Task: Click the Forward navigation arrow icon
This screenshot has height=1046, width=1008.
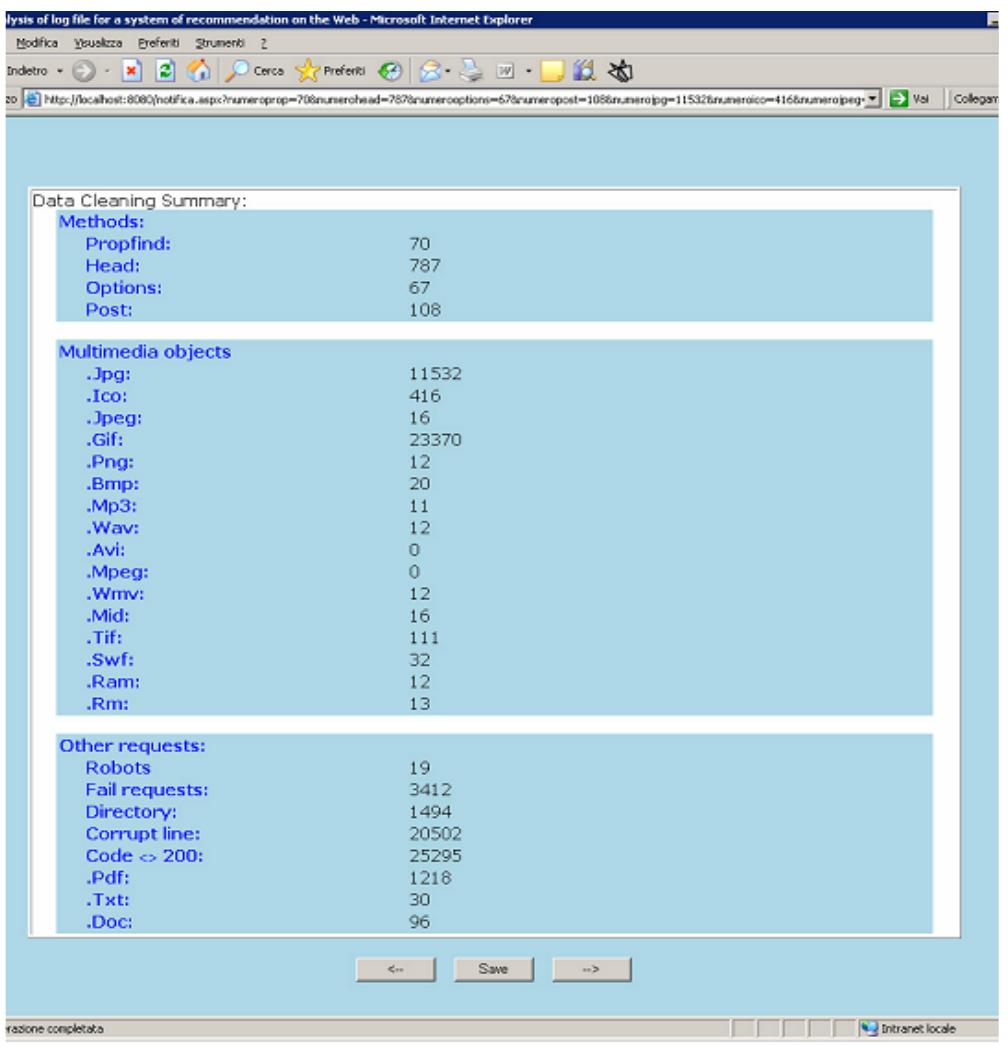Action: (83, 71)
